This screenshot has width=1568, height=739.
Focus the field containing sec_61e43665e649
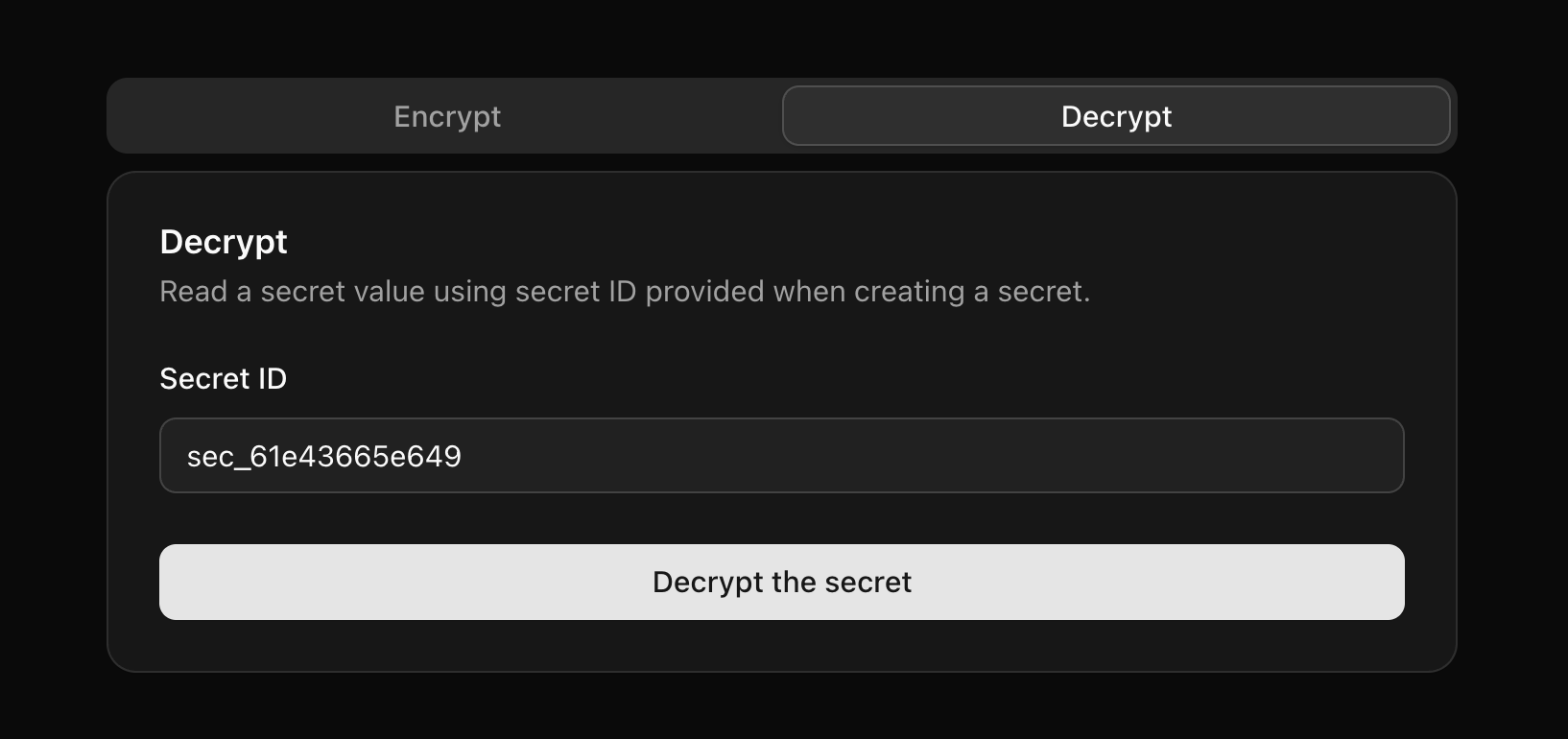pyautogui.click(x=781, y=455)
